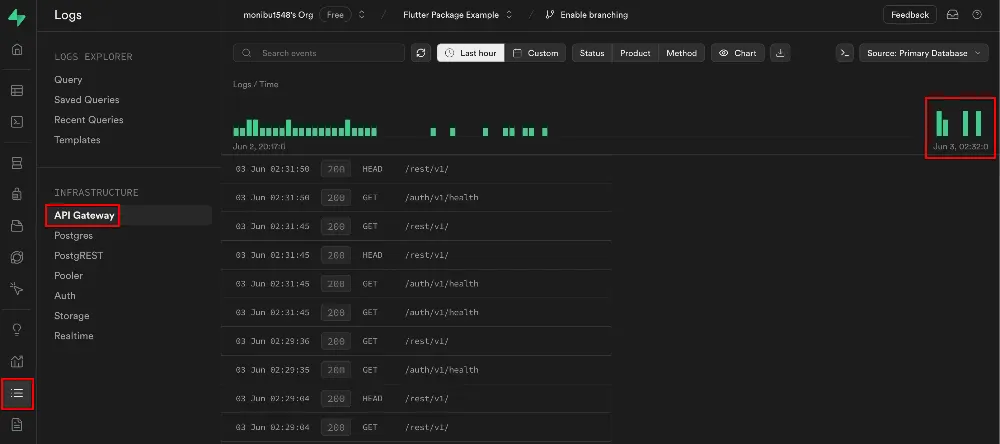Click the Supabase logo icon

coord(17,17)
